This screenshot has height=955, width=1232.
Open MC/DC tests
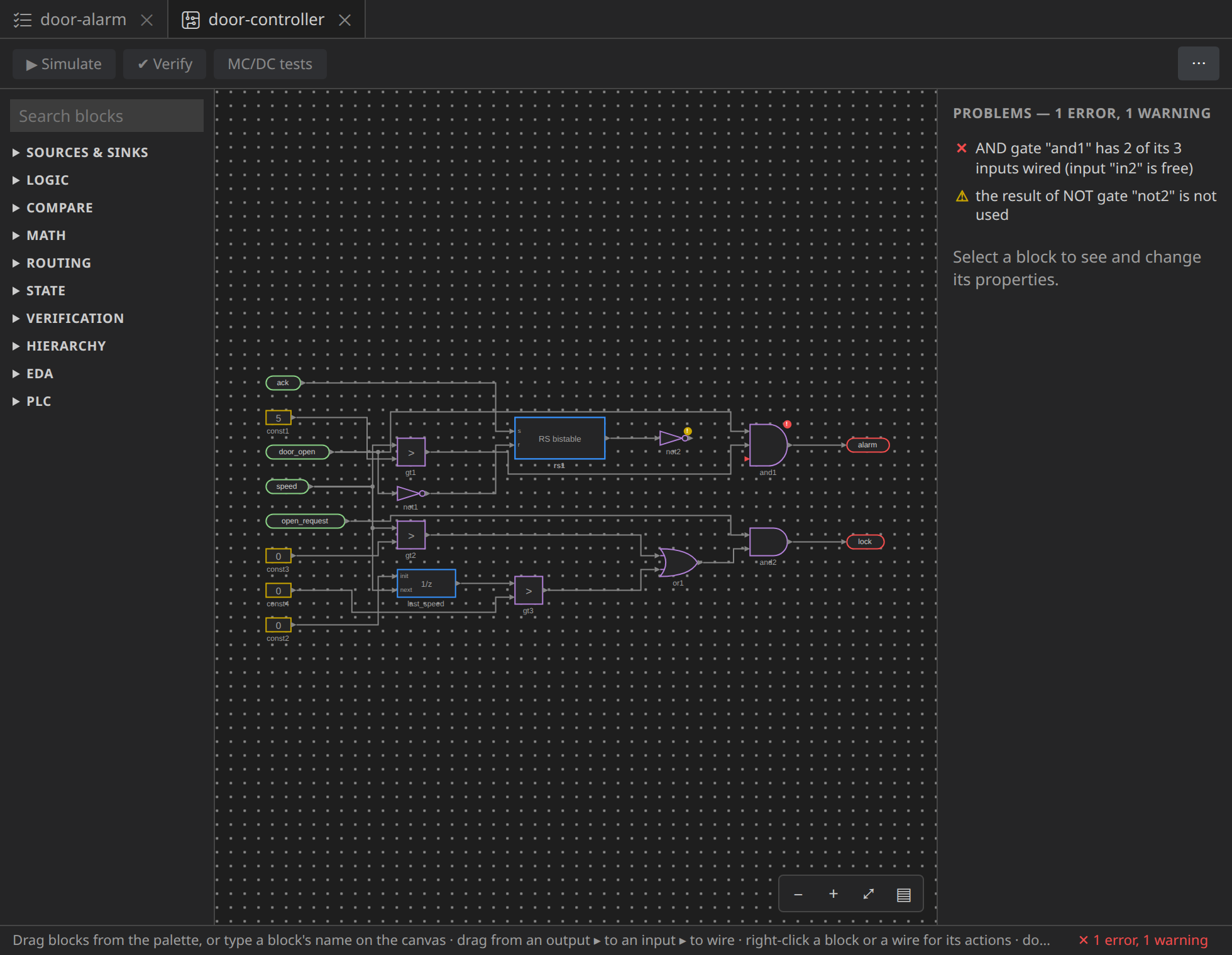click(x=270, y=64)
